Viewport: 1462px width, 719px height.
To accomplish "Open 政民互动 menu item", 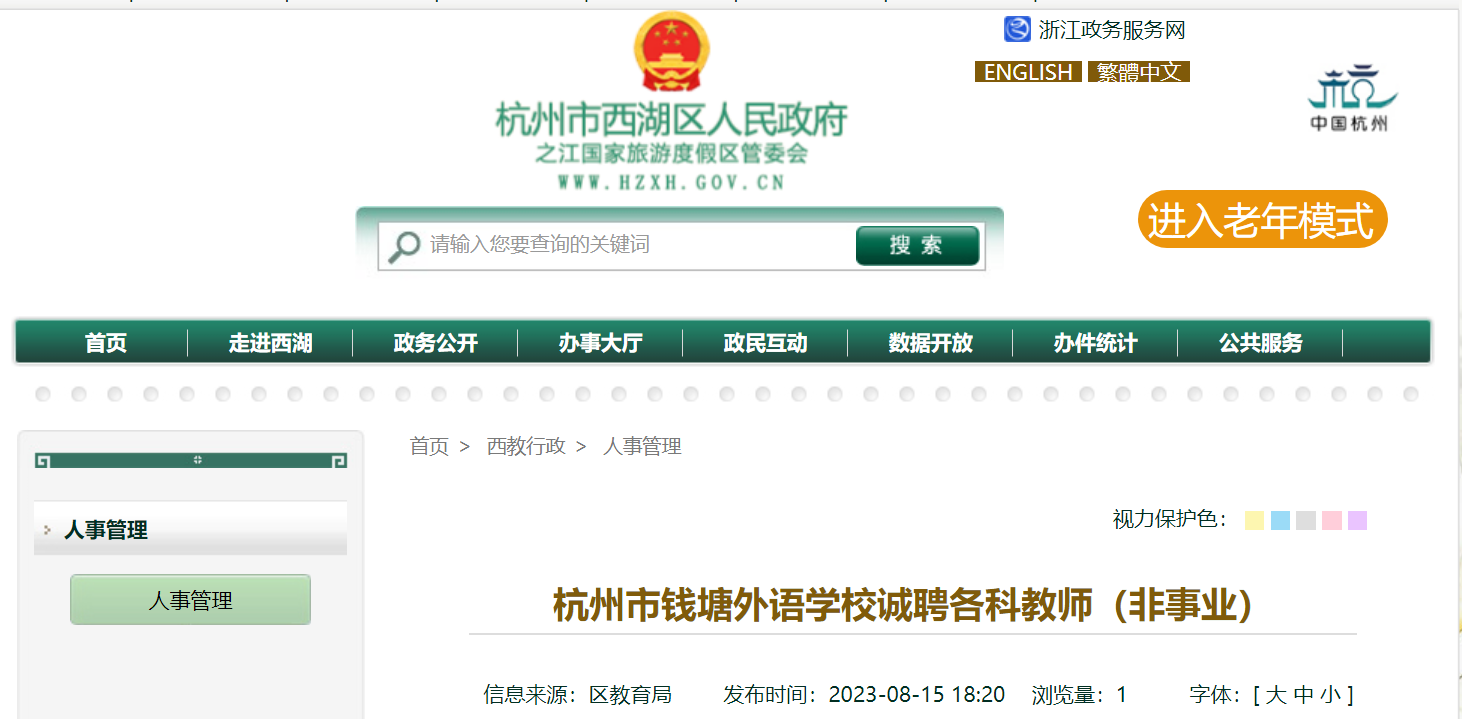I will [x=765, y=343].
